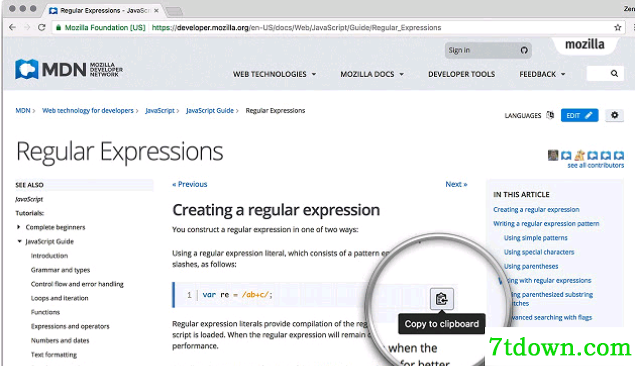Expand the Web Technologies menu
Image resolution: width=635 pixels, height=366 pixels.
click(x=274, y=74)
